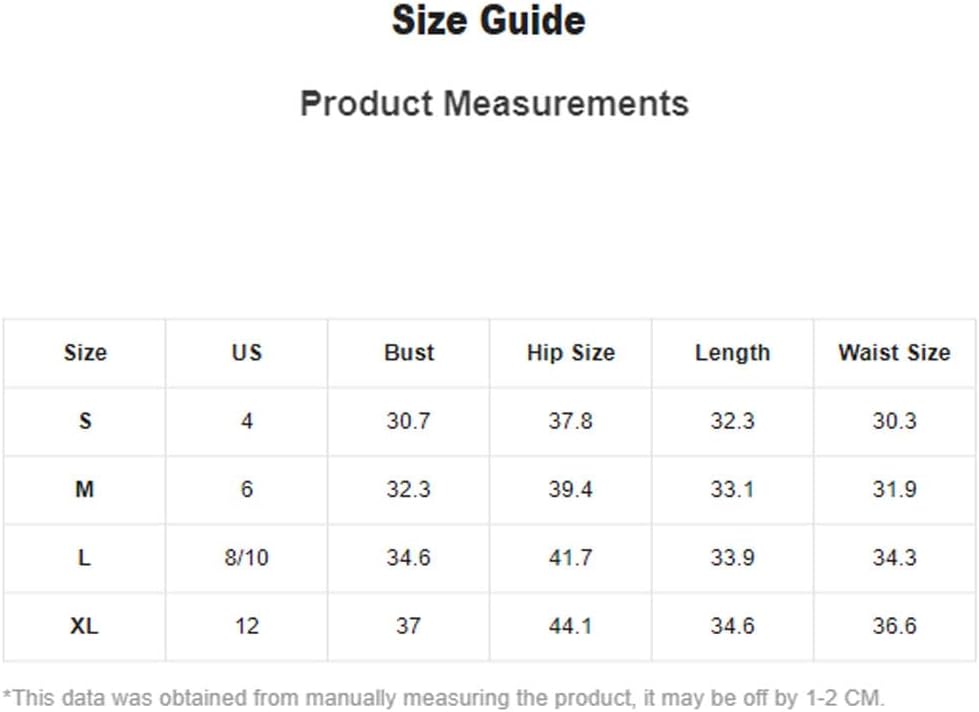This screenshot has width=979, height=712.
Task: Click the XL size row label
Action: click(85, 626)
